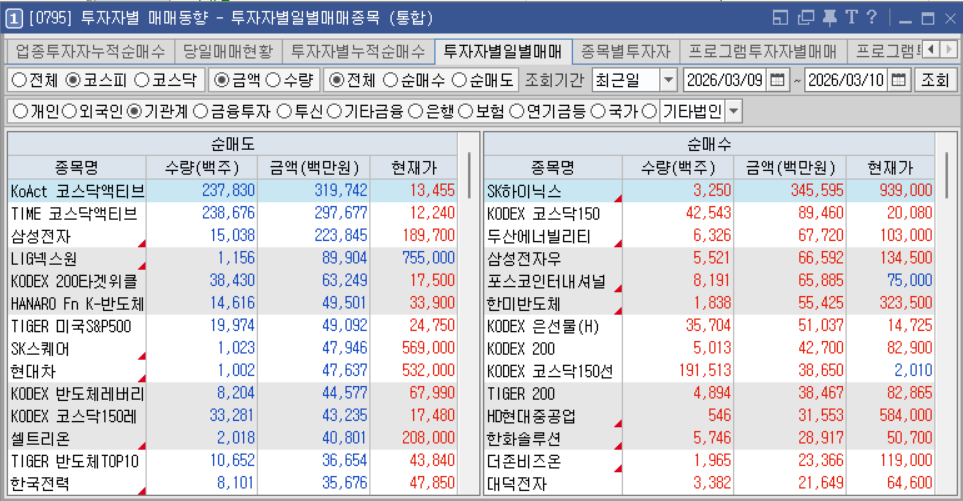Open the 조회기간 최근일 dropdown
Screen dimensions: 963x501
click(x=668, y=80)
